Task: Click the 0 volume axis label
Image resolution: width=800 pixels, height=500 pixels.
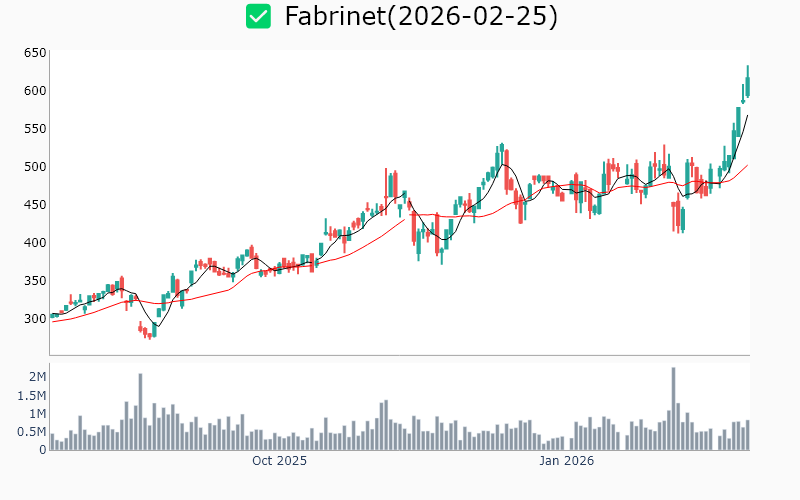Action: [x=42, y=450]
